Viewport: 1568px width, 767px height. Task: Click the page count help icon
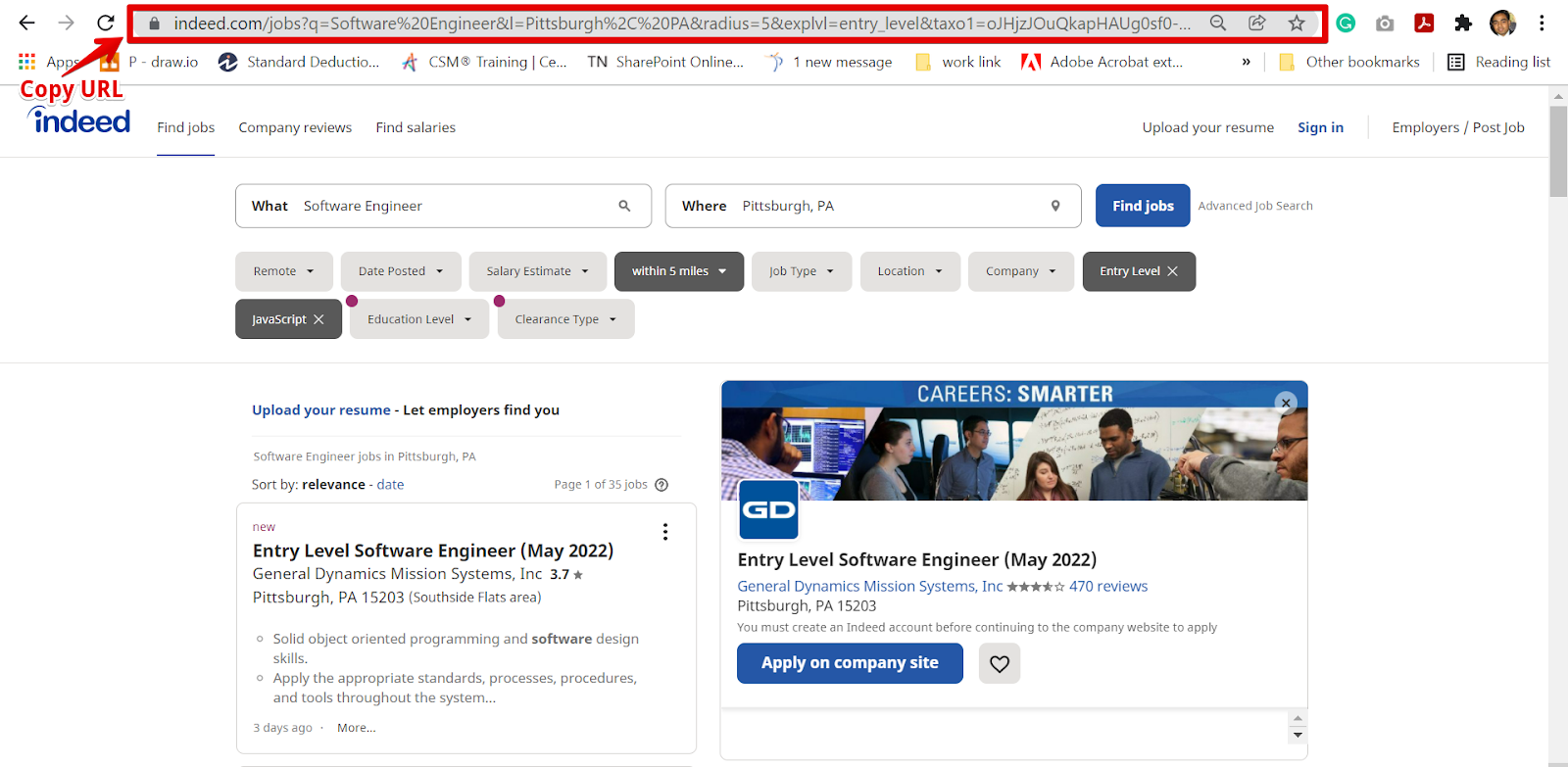pyautogui.click(x=661, y=485)
